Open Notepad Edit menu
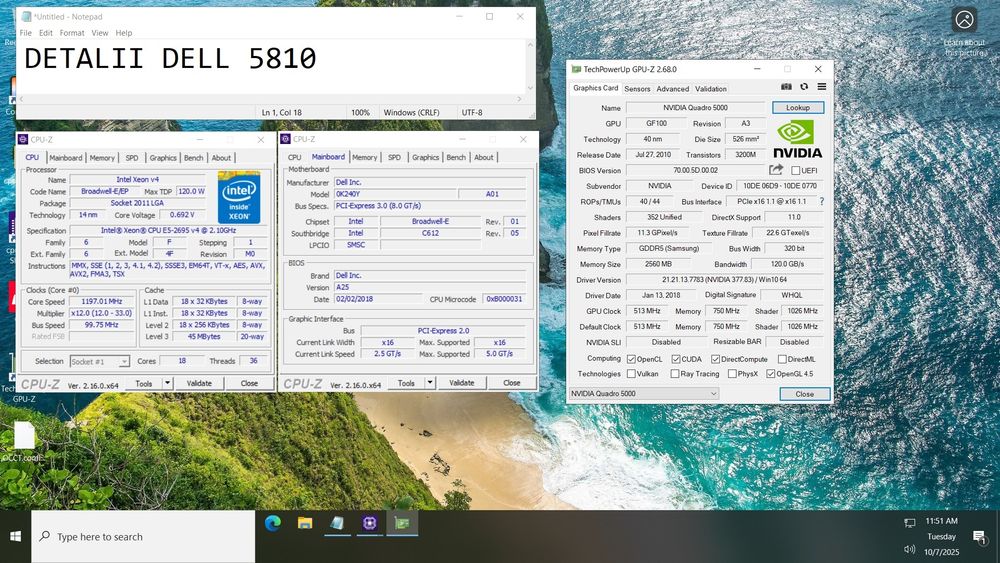 46,33
